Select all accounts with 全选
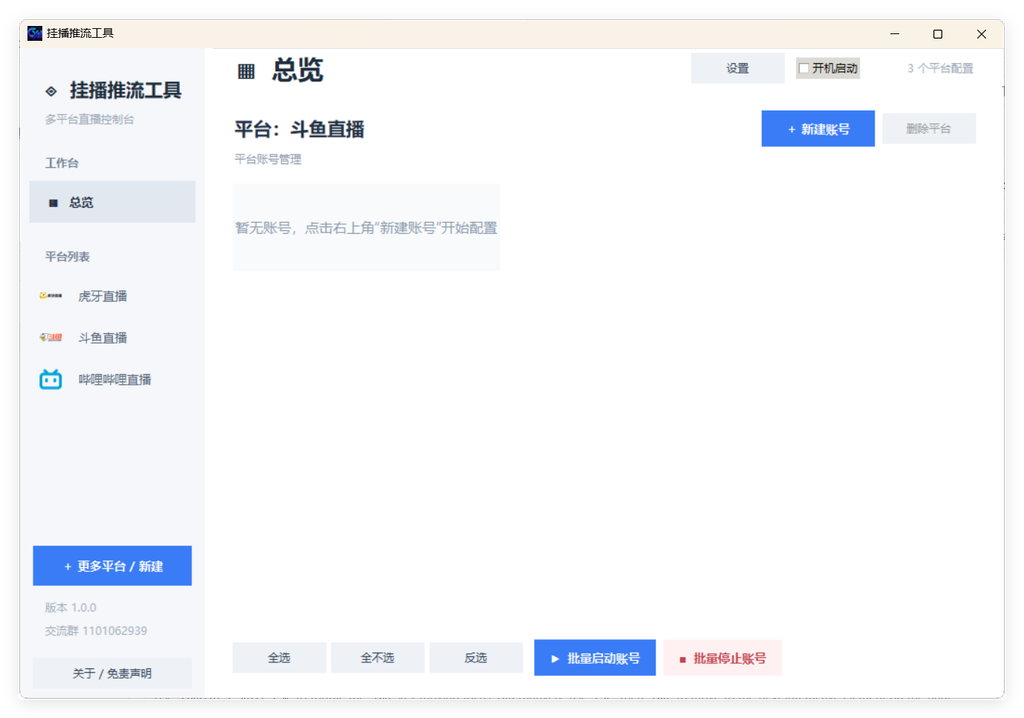The image size is (1024, 718). [279, 657]
